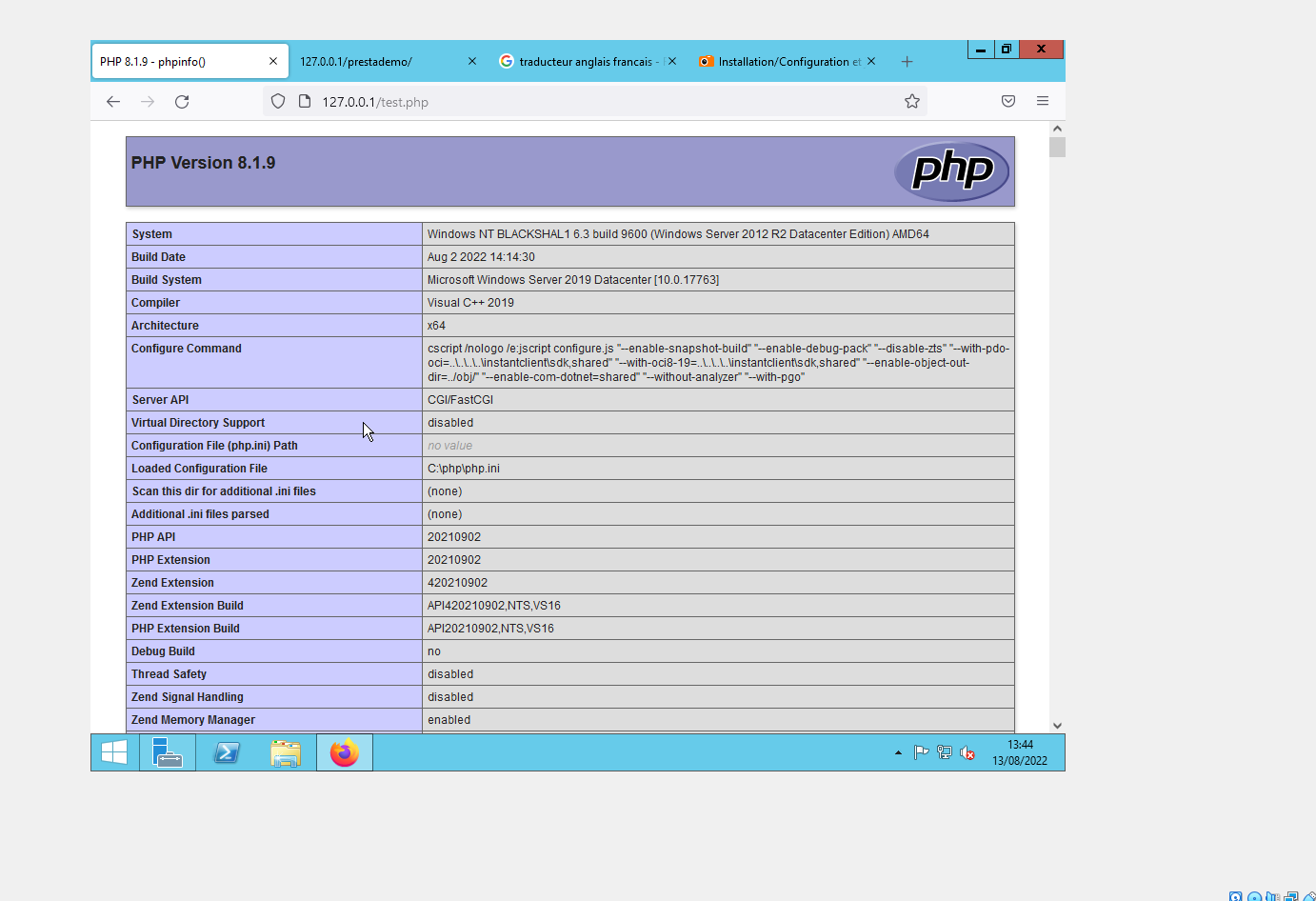Open the Firefox application menu
This screenshot has width=1316, height=901.
tap(1043, 101)
